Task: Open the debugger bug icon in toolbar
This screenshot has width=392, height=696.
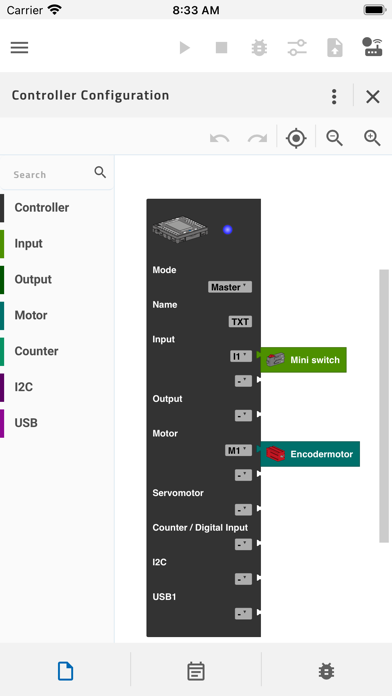Action: tap(259, 47)
